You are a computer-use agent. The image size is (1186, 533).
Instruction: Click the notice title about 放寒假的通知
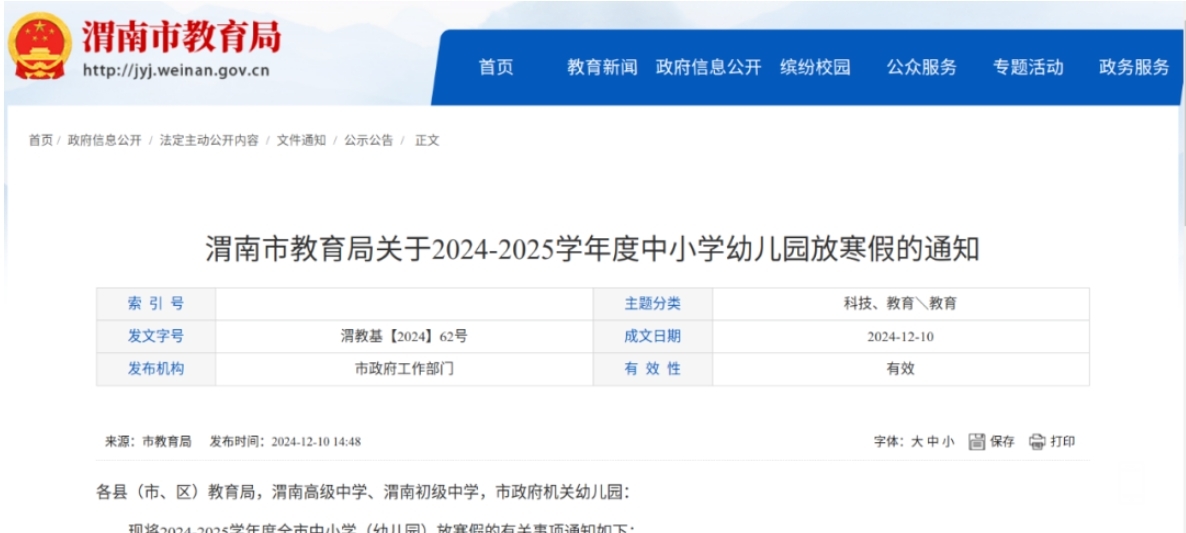[592, 249]
